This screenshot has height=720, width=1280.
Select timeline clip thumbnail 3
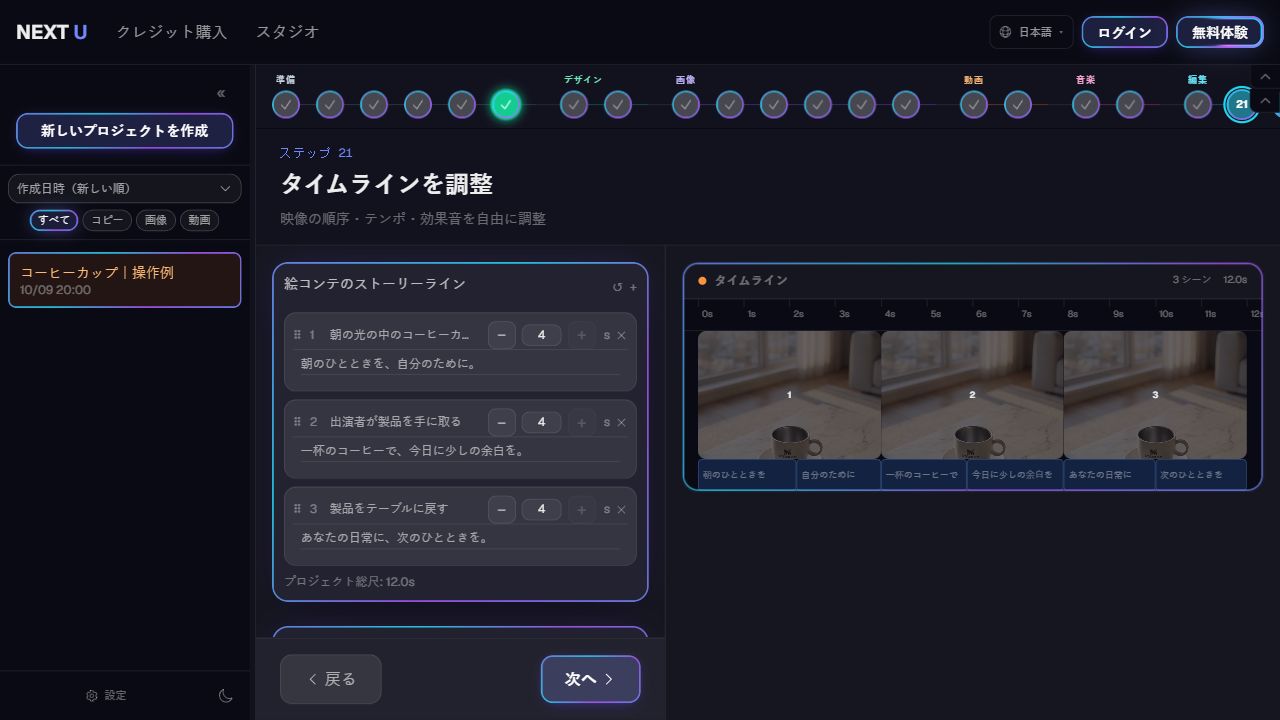pyautogui.click(x=1155, y=395)
